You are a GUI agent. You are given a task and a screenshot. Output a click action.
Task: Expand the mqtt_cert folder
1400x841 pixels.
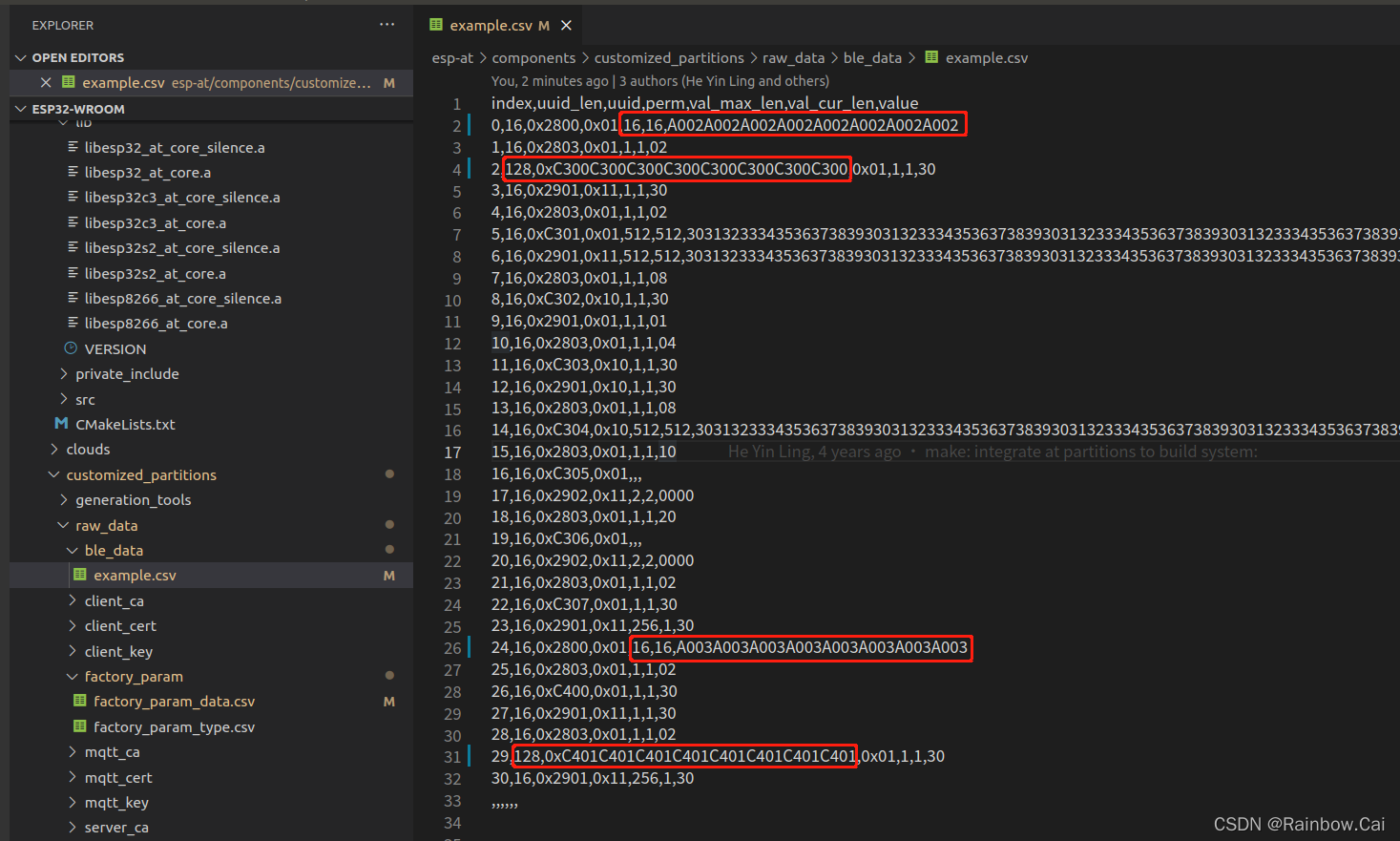pyautogui.click(x=73, y=777)
